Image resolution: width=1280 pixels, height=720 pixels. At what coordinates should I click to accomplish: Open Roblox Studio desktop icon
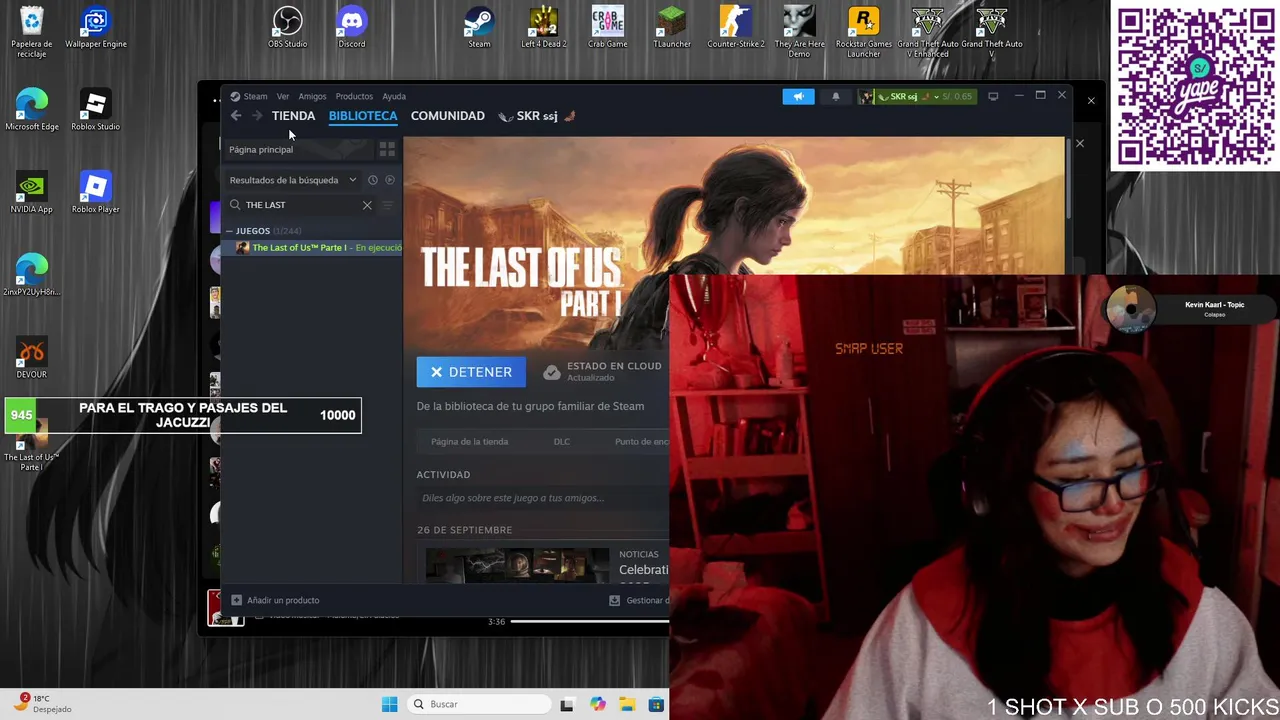tap(96, 110)
